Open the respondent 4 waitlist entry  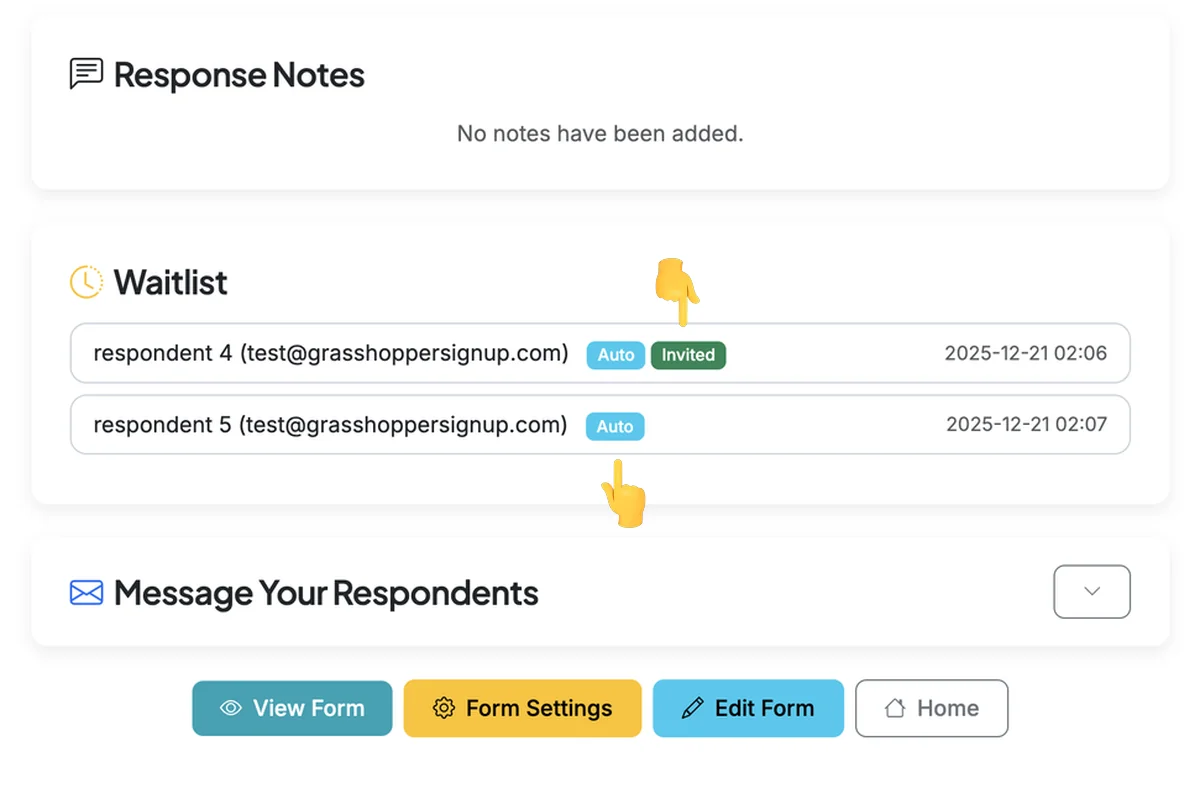click(x=600, y=353)
